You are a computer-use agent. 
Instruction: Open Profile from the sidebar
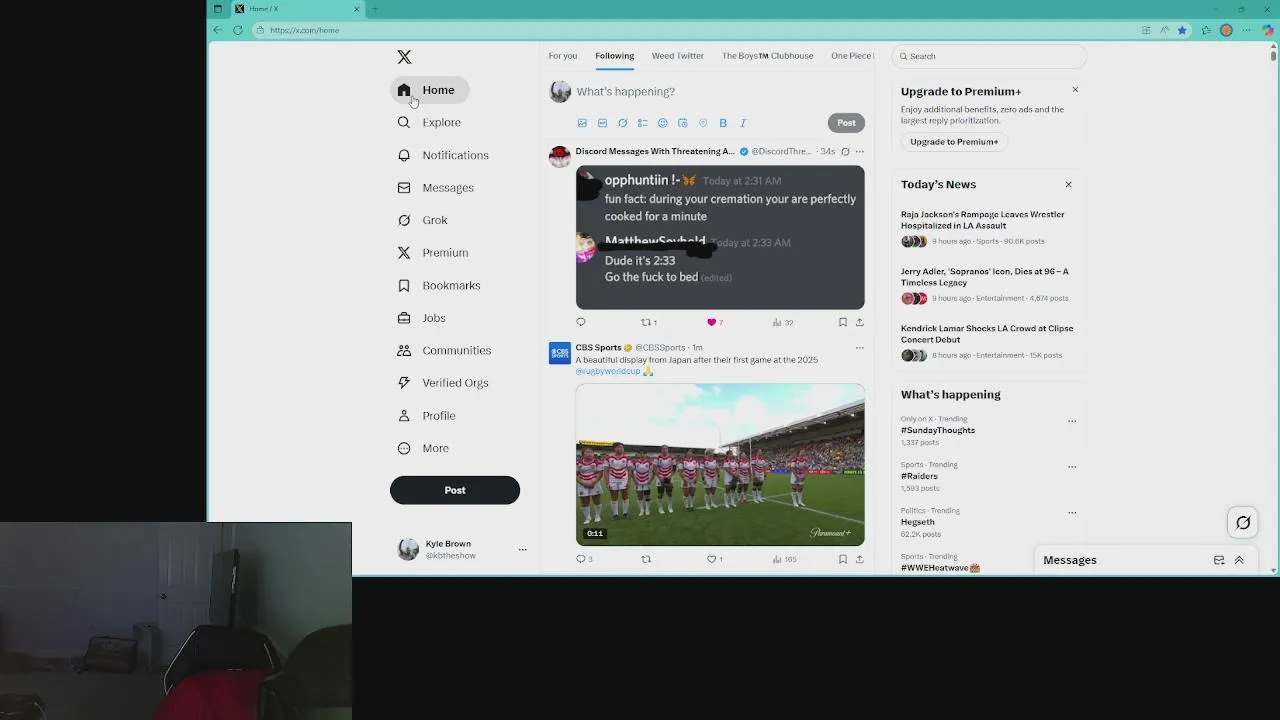pos(426,415)
